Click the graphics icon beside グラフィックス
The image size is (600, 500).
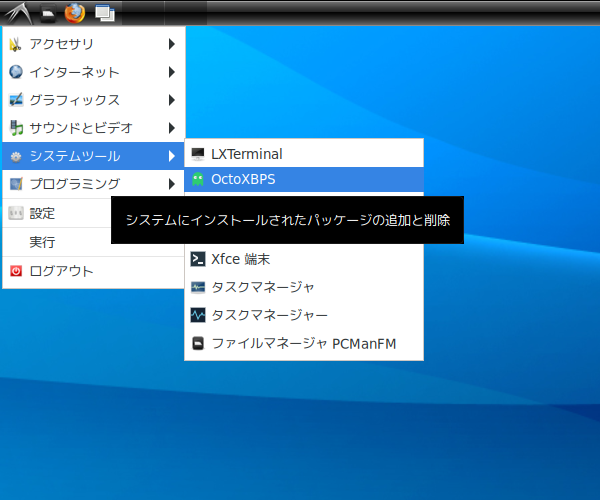click(16, 100)
